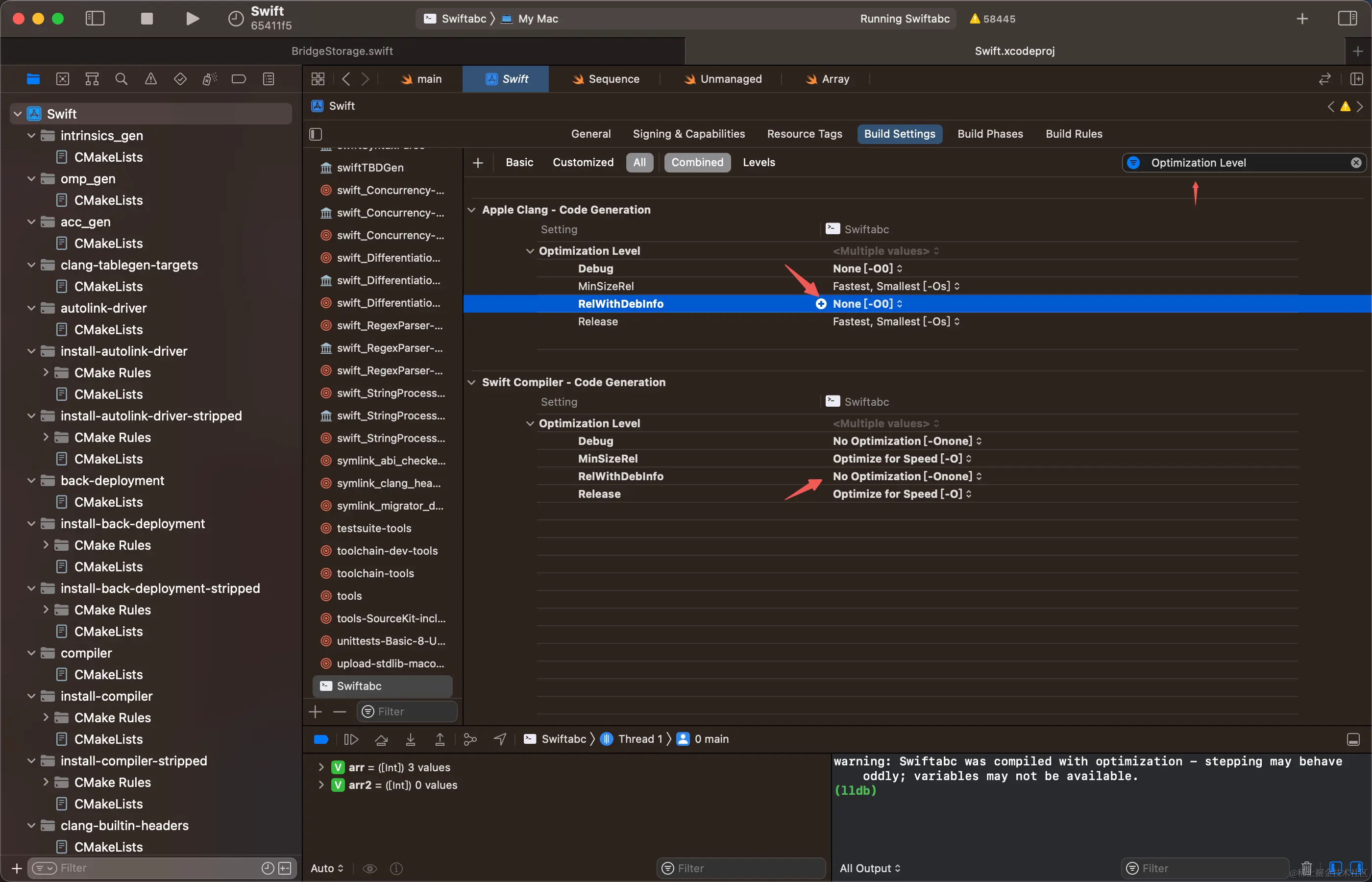The height and width of the screenshot is (882, 1372).
Task: Open the report navigator
Action: 268,79
